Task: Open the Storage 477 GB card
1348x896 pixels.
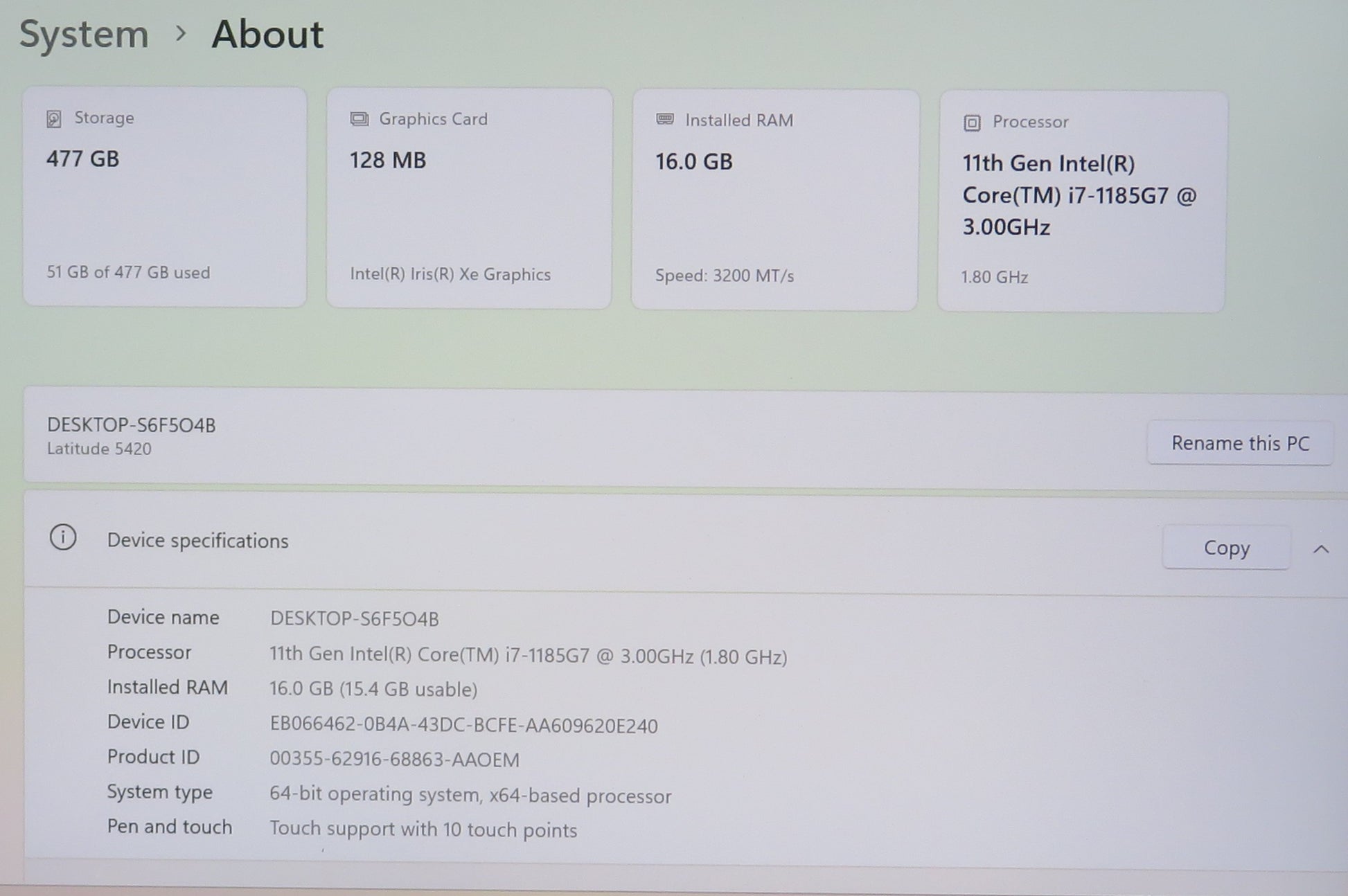Action: point(165,197)
